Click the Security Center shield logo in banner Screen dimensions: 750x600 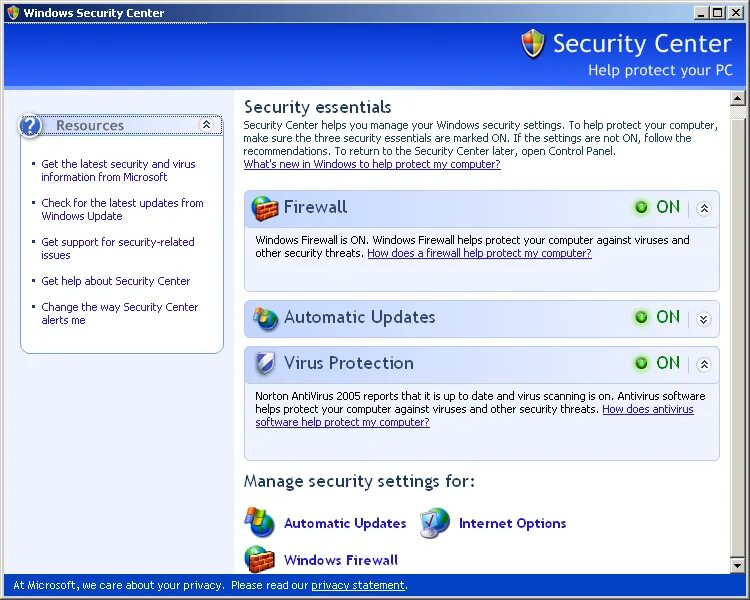(533, 44)
